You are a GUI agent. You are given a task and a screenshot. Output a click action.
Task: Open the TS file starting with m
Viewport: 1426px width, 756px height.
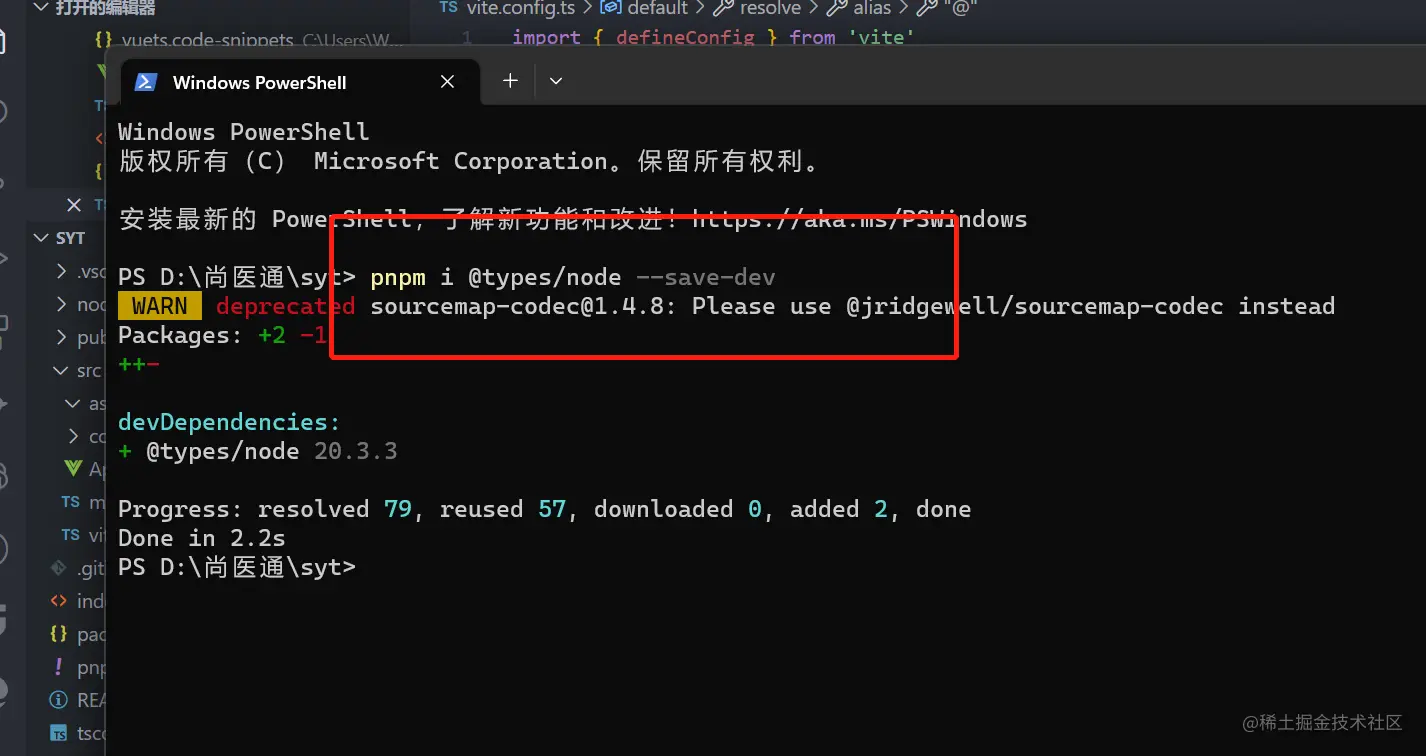tap(97, 501)
